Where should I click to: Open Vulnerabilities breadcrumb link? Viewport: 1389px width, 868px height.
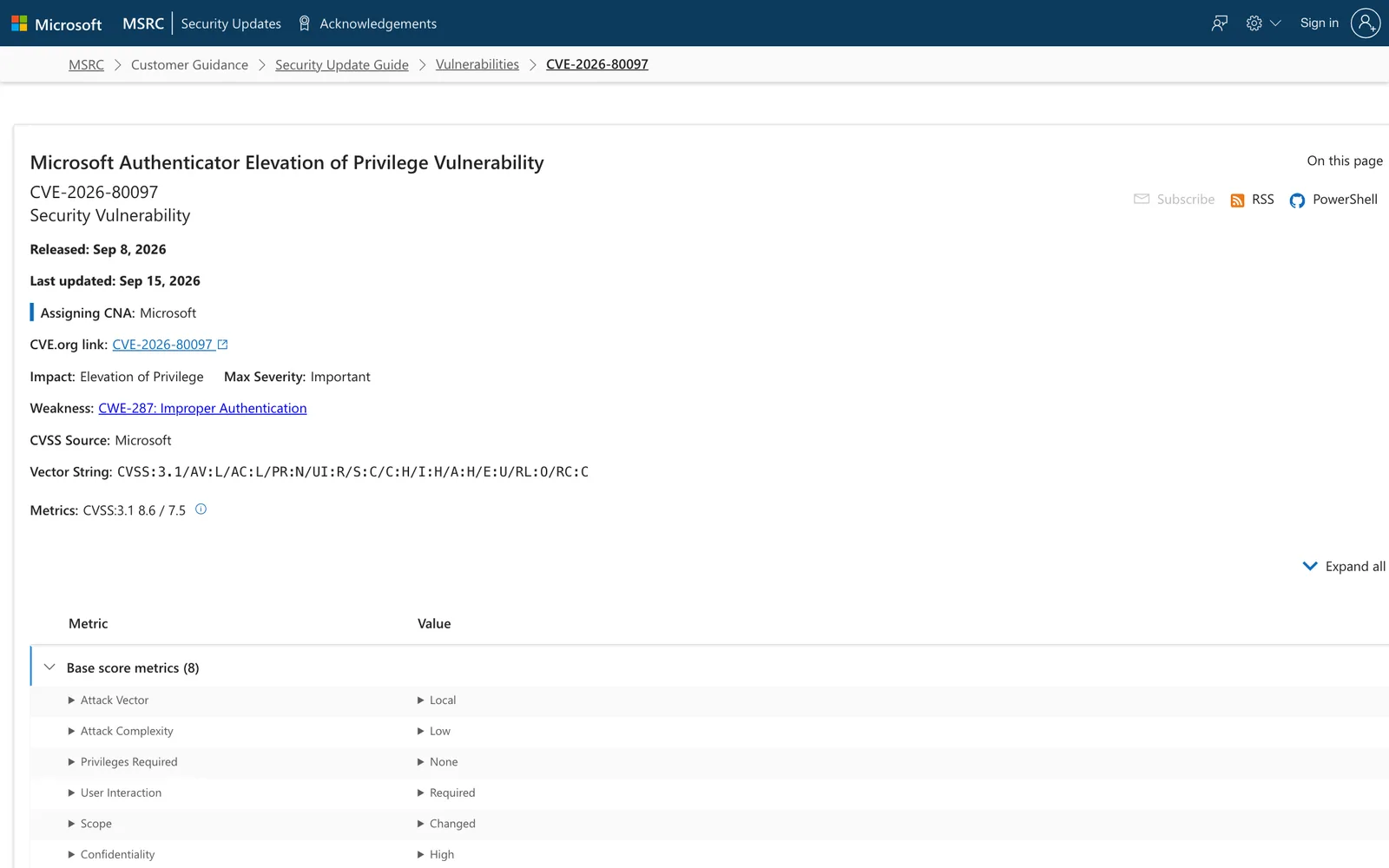tap(477, 65)
